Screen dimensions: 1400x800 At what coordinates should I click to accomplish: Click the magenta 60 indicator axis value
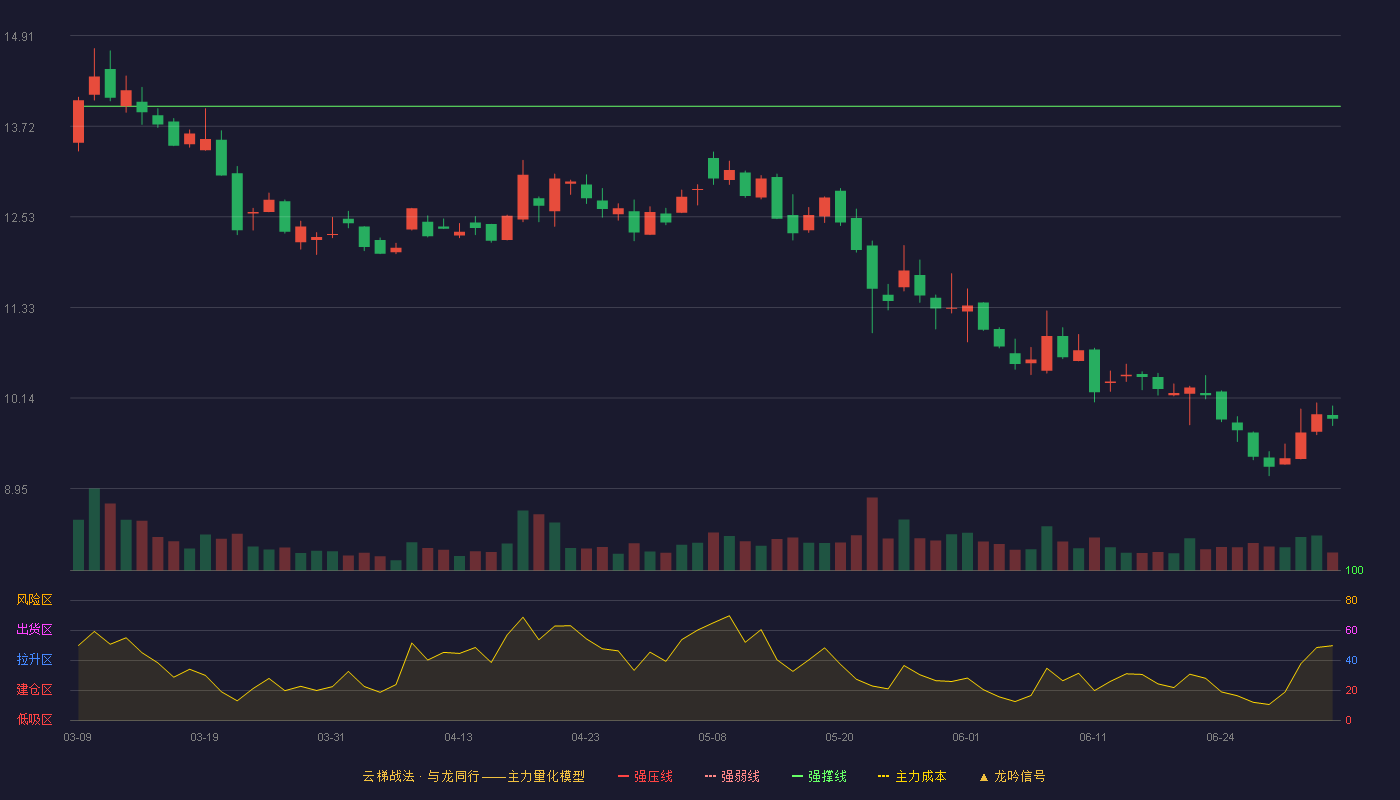click(x=1351, y=630)
